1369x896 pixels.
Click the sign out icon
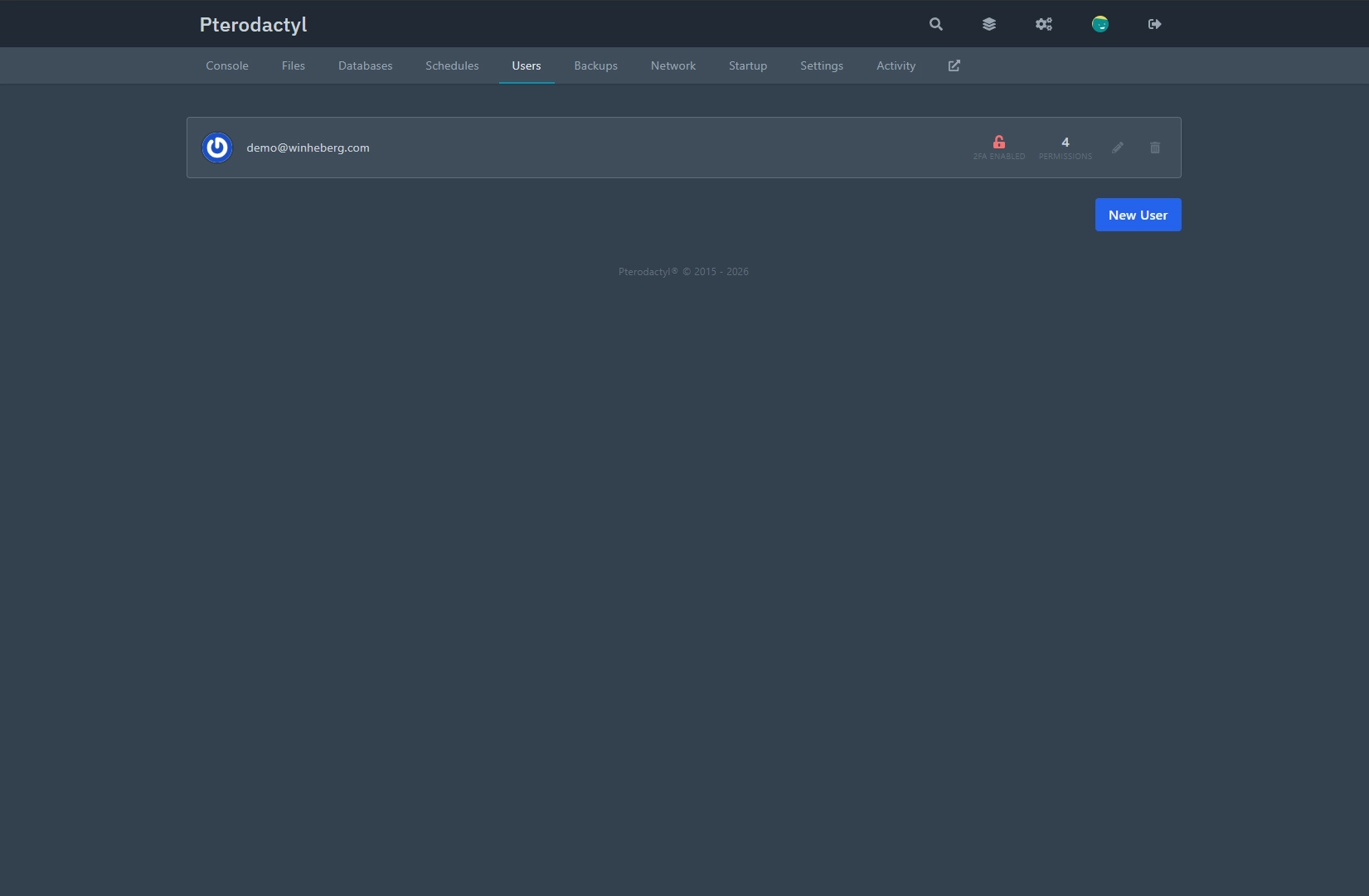pos(1155,24)
